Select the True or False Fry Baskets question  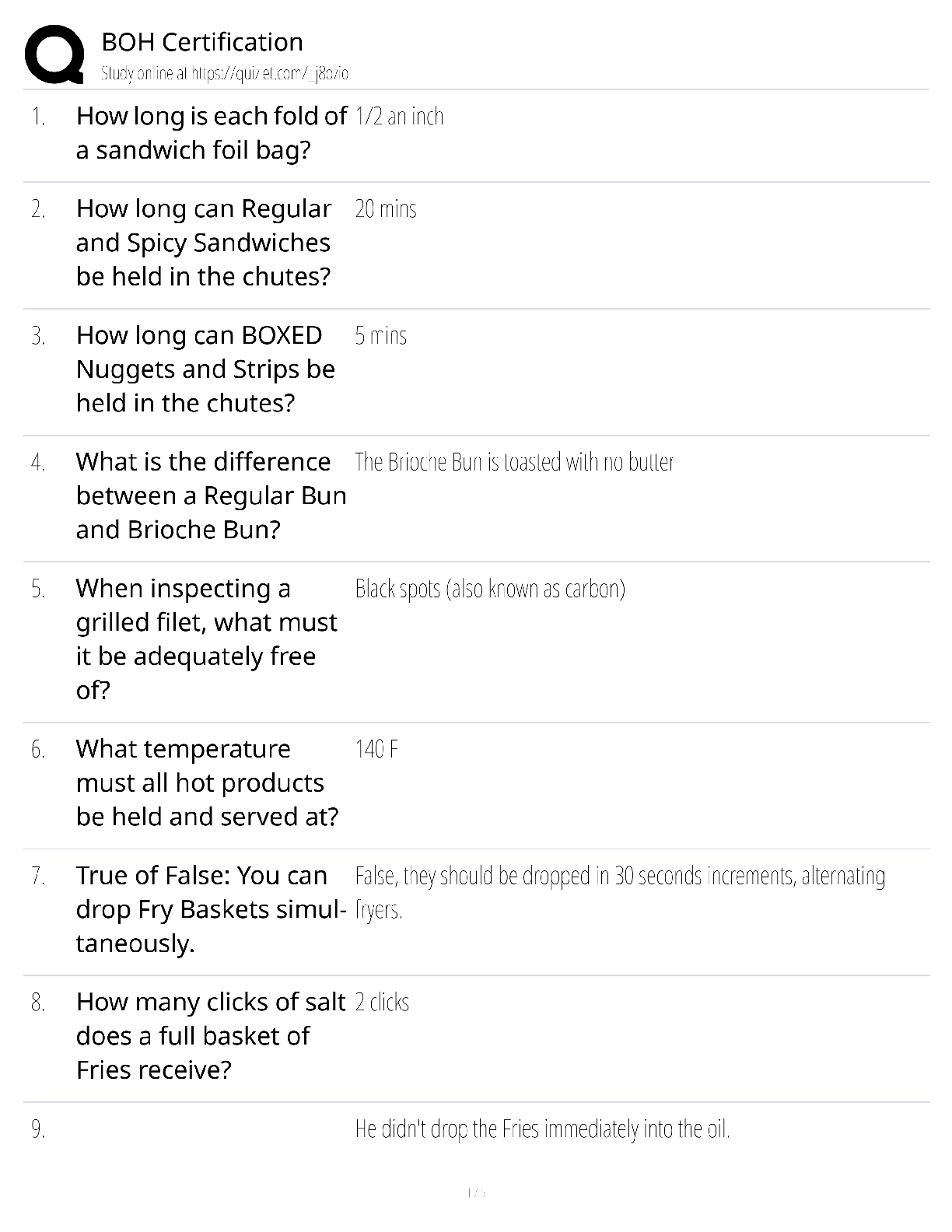coord(211,910)
